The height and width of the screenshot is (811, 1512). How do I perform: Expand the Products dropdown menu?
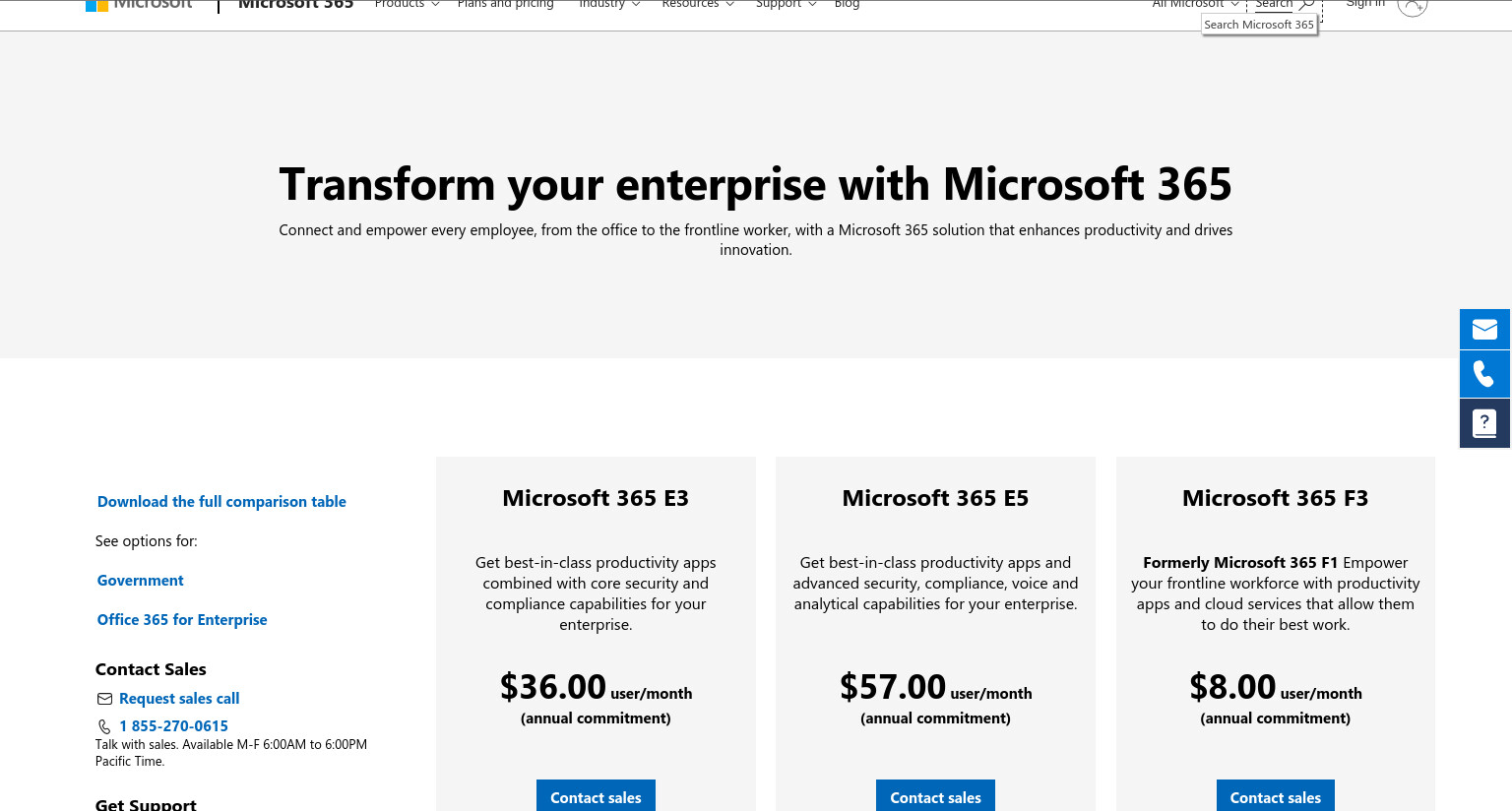click(x=407, y=5)
